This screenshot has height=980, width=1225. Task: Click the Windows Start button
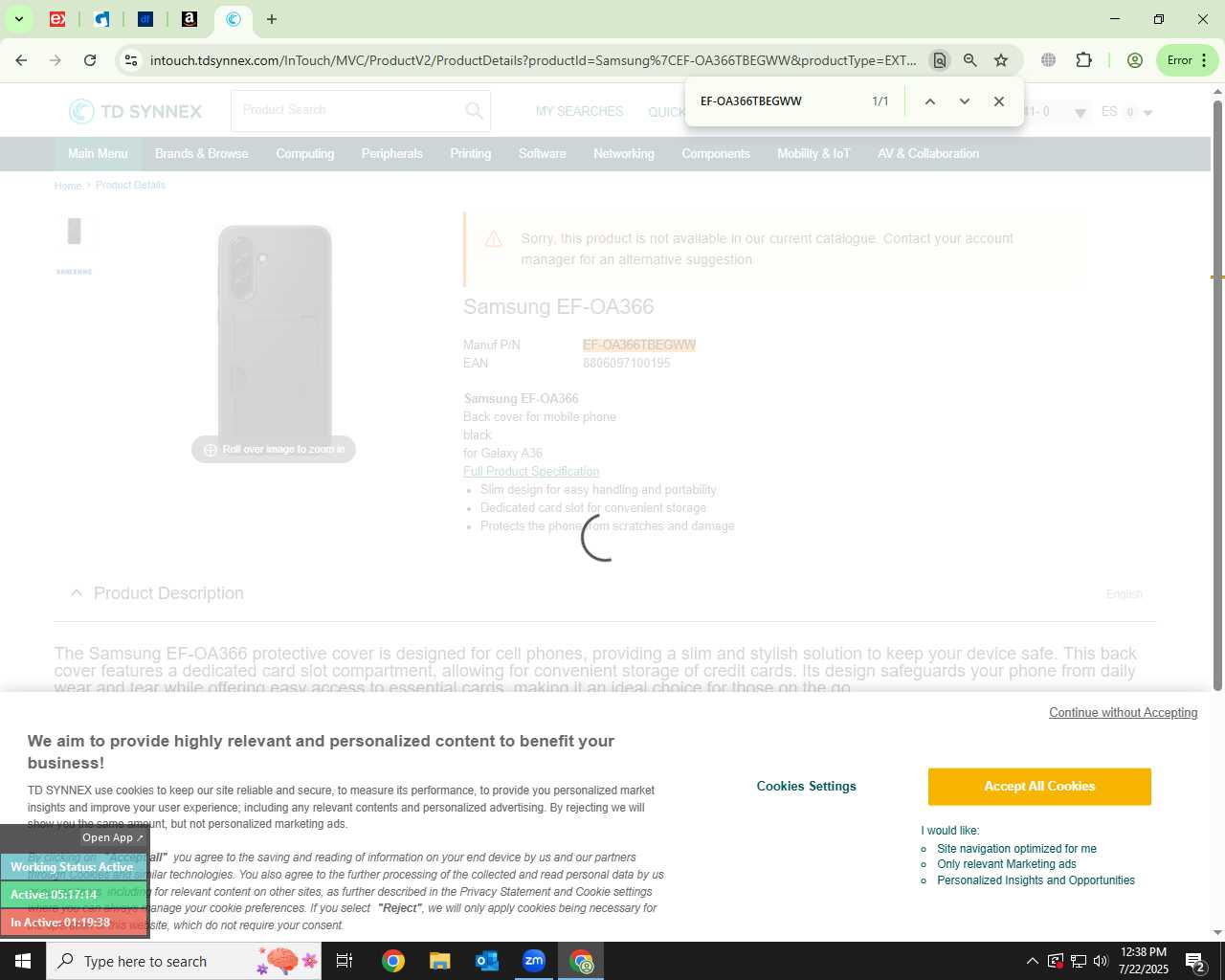[x=23, y=961]
